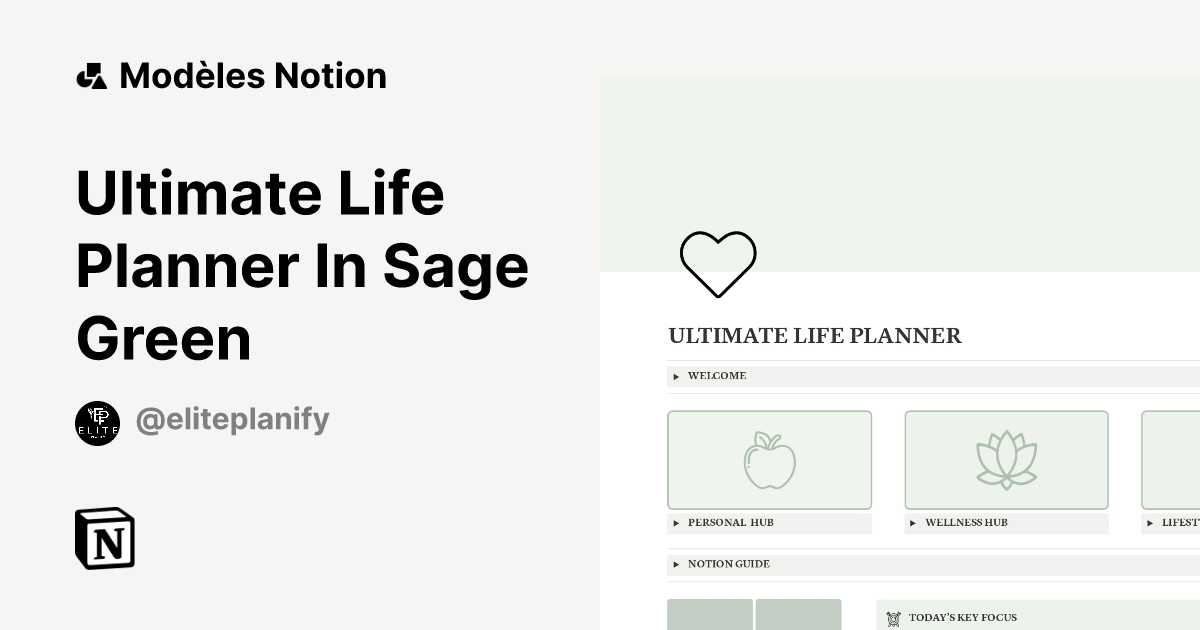This screenshot has width=1200, height=630.
Task: Click the second gray placeholder block
Action: point(799,617)
